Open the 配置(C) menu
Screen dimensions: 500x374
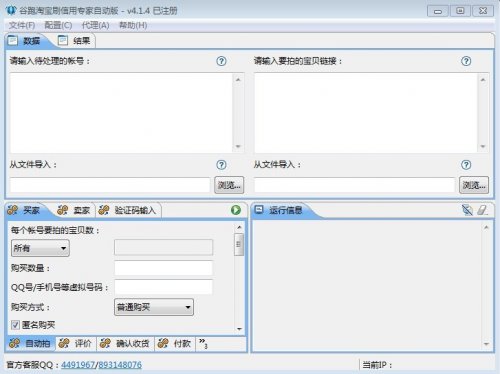click(x=58, y=25)
